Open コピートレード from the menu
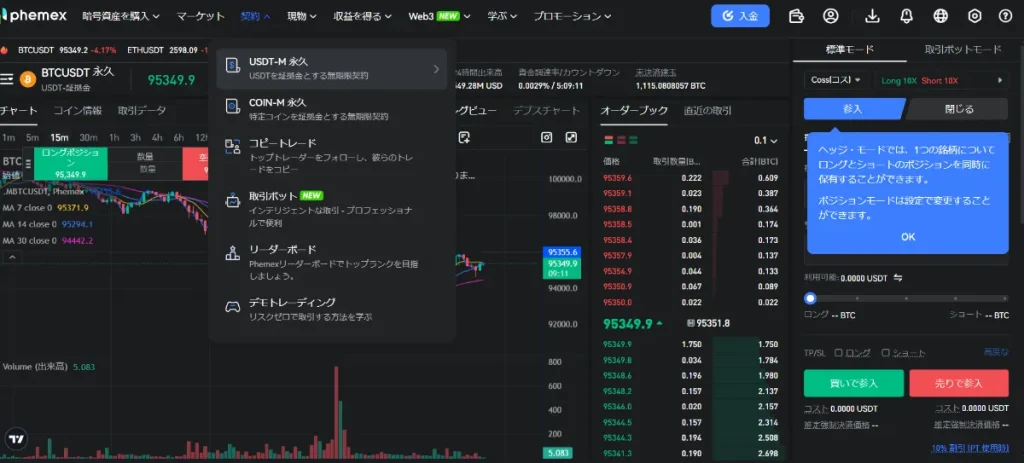 coord(332,155)
